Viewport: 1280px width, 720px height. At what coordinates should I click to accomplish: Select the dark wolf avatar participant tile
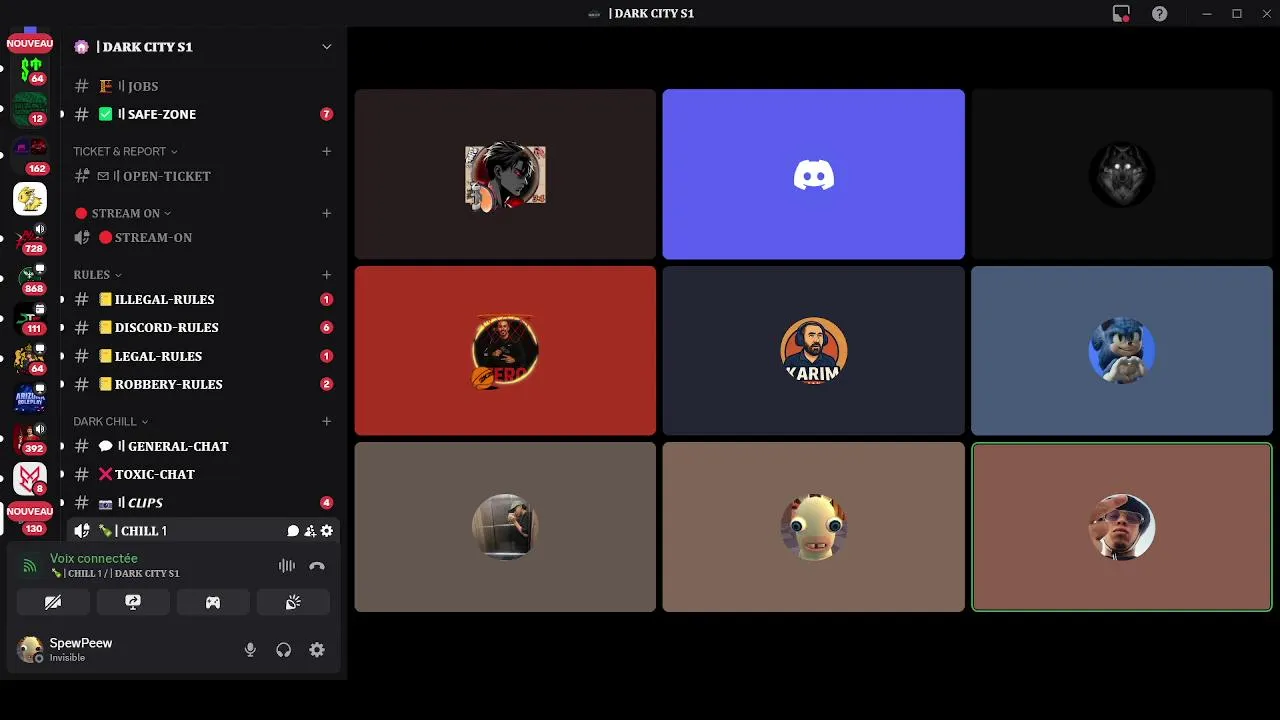[1121, 174]
